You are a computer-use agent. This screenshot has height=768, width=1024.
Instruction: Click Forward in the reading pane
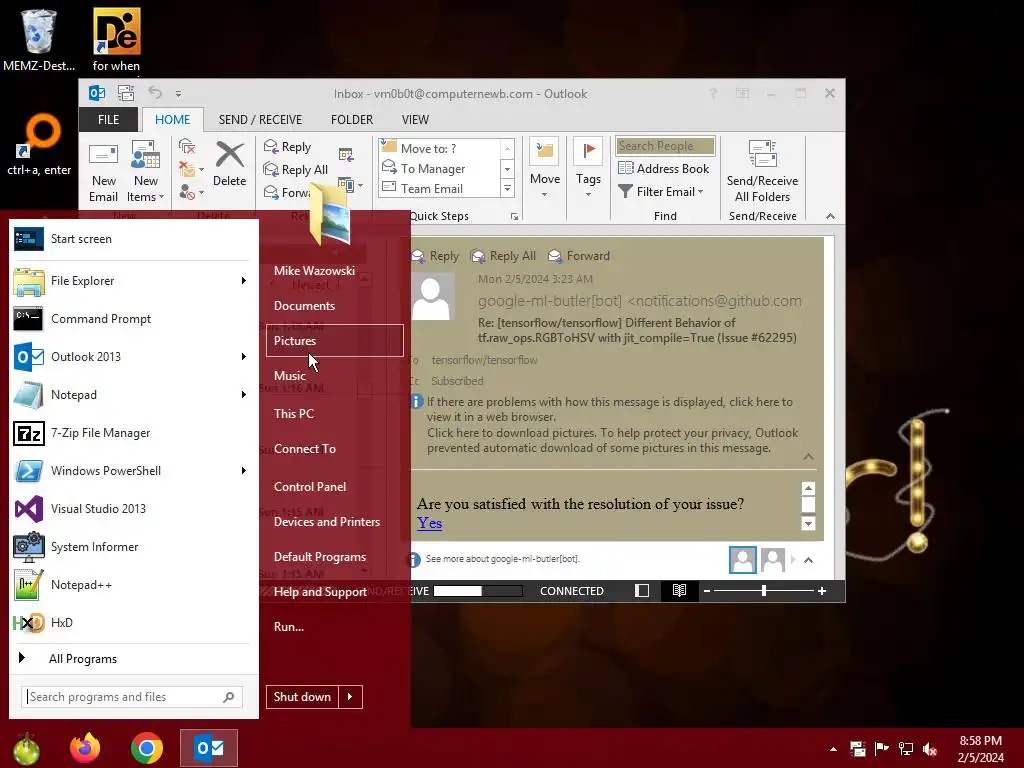coord(579,256)
